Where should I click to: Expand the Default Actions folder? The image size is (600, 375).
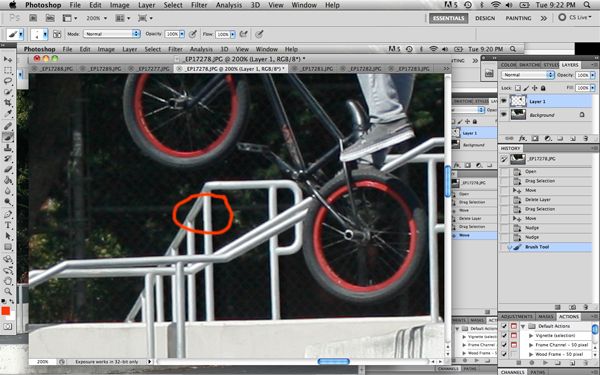(523, 326)
